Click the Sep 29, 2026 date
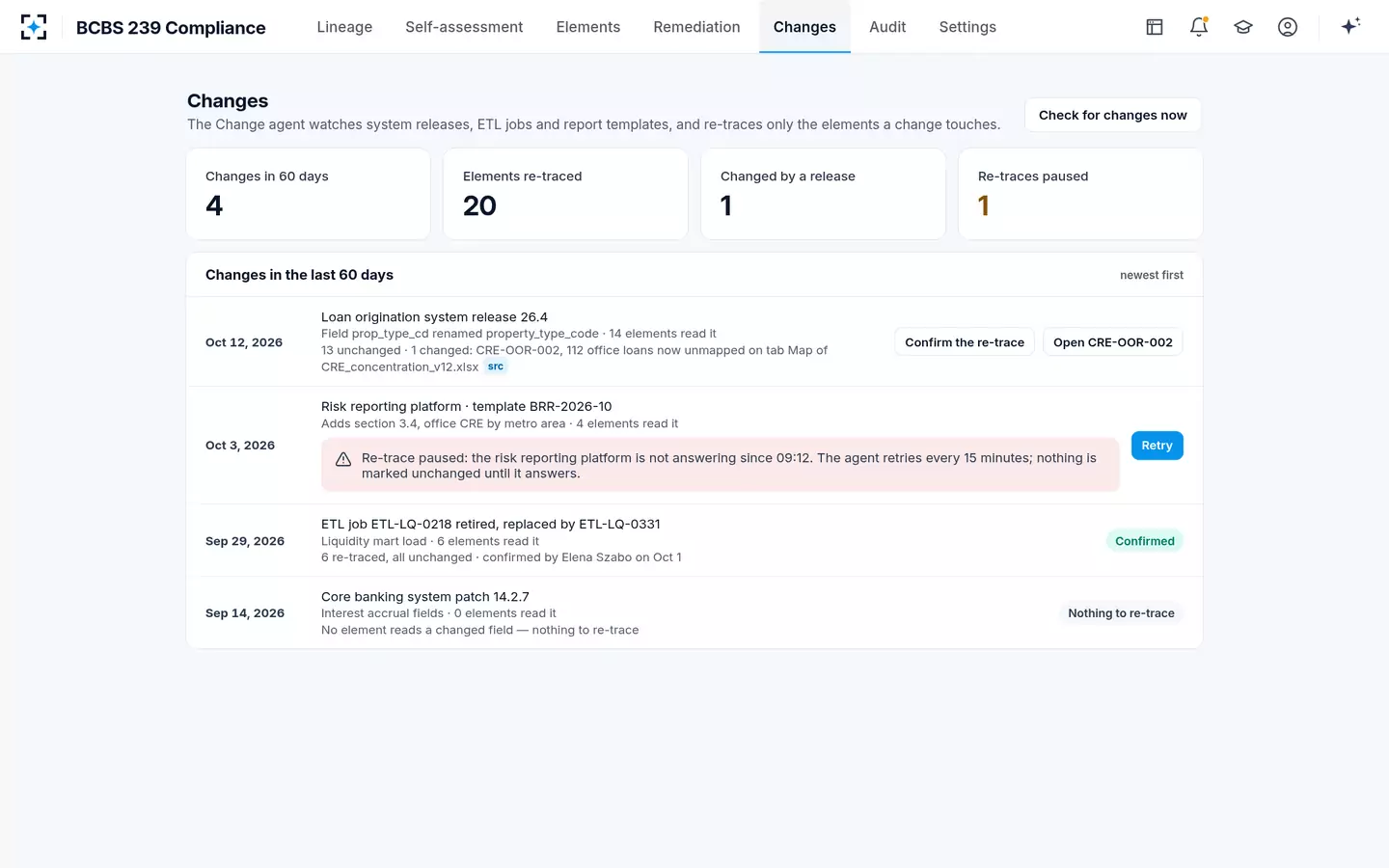 click(x=245, y=541)
